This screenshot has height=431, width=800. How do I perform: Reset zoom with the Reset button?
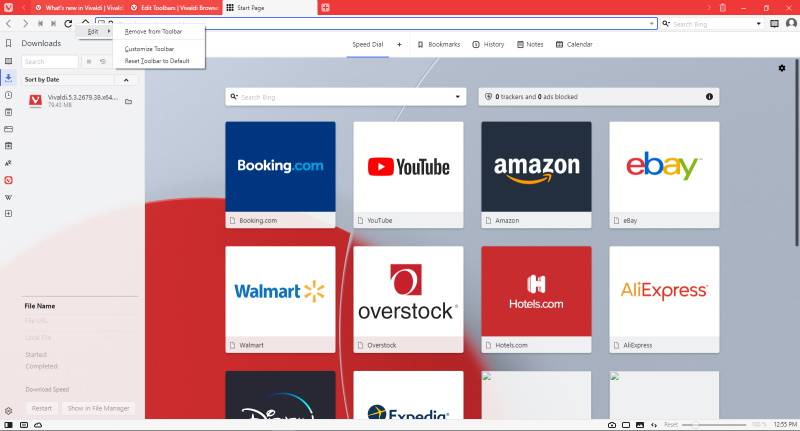pos(670,424)
